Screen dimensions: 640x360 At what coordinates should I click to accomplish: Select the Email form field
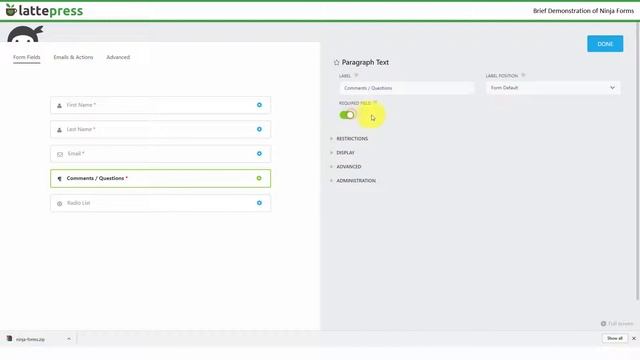pos(160,154)
